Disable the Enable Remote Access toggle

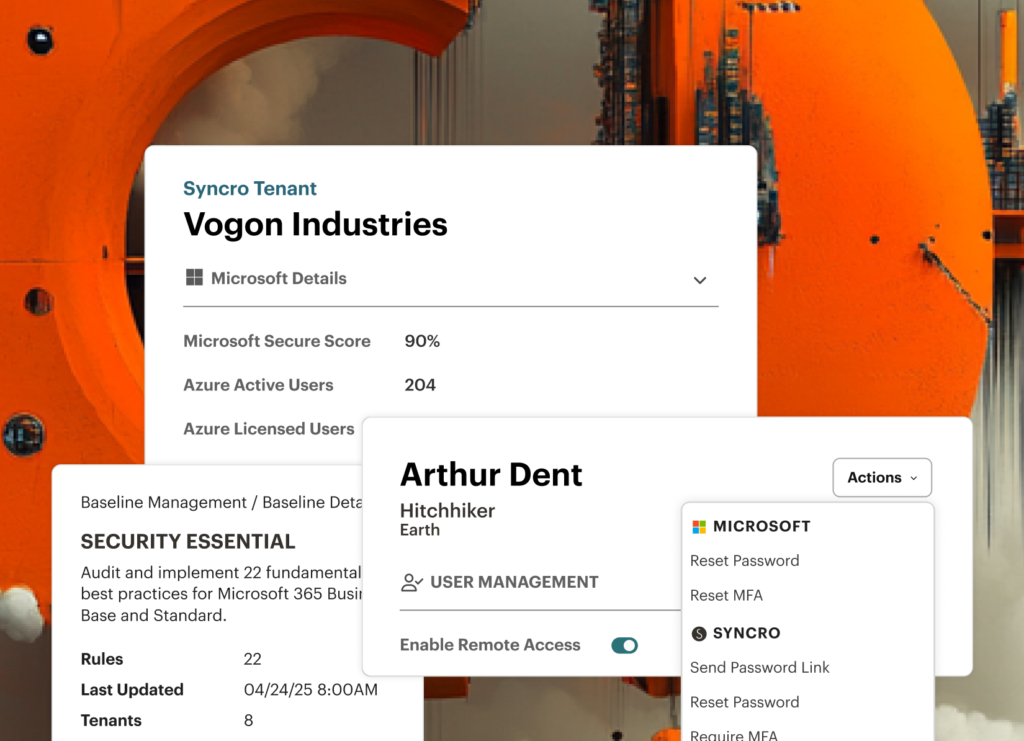[x=624, y=645]
